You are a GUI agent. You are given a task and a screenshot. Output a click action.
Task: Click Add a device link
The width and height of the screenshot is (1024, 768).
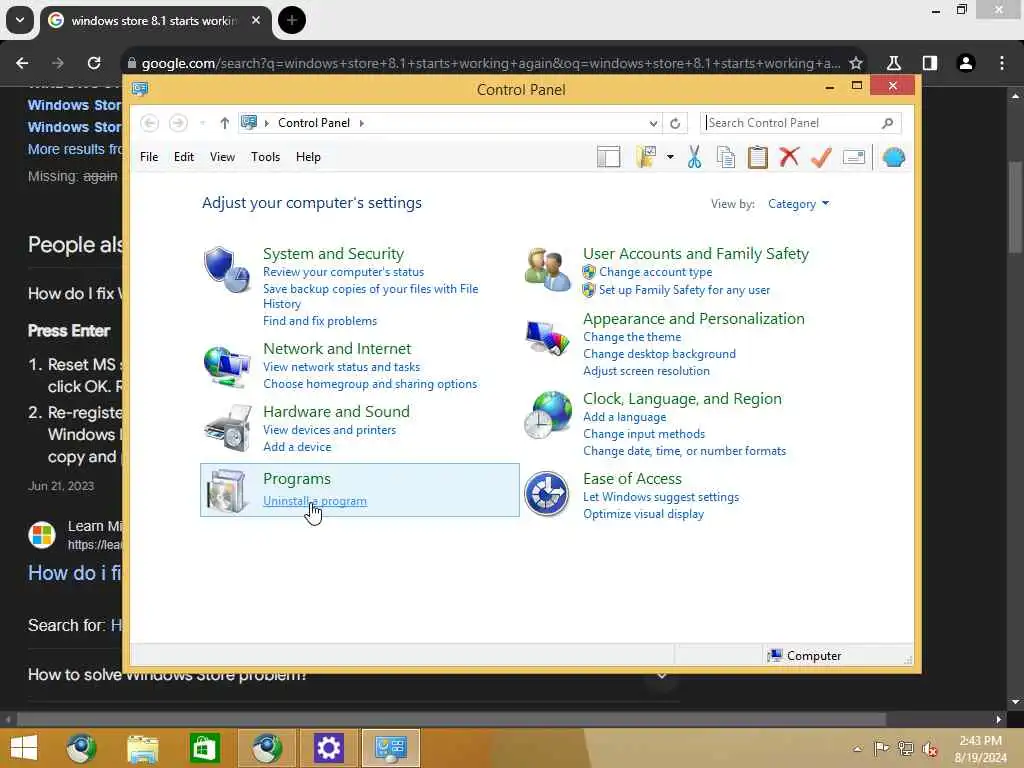click(297, 447)
